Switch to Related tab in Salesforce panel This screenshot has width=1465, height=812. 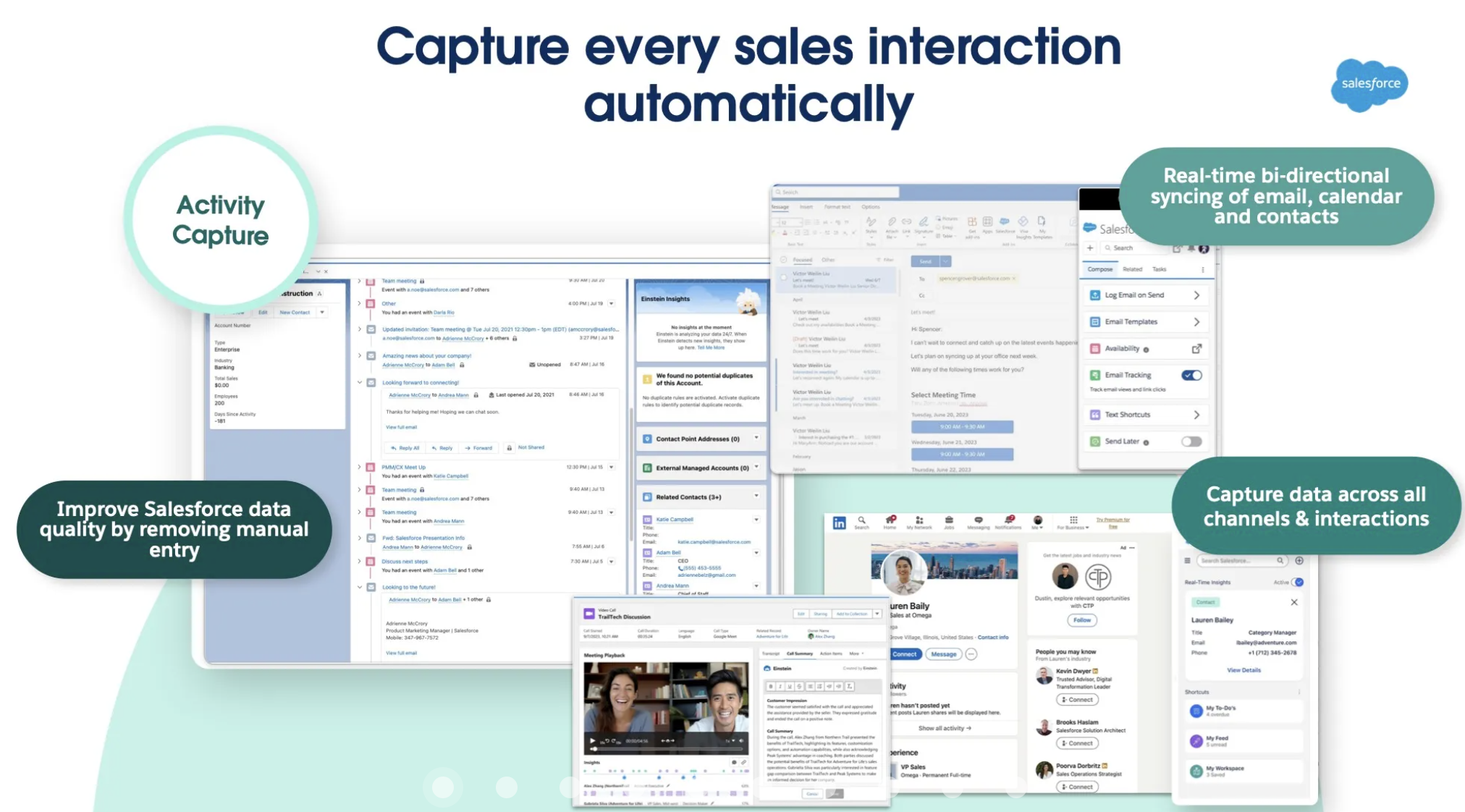pyautogui.click(x=1132, y=269)
